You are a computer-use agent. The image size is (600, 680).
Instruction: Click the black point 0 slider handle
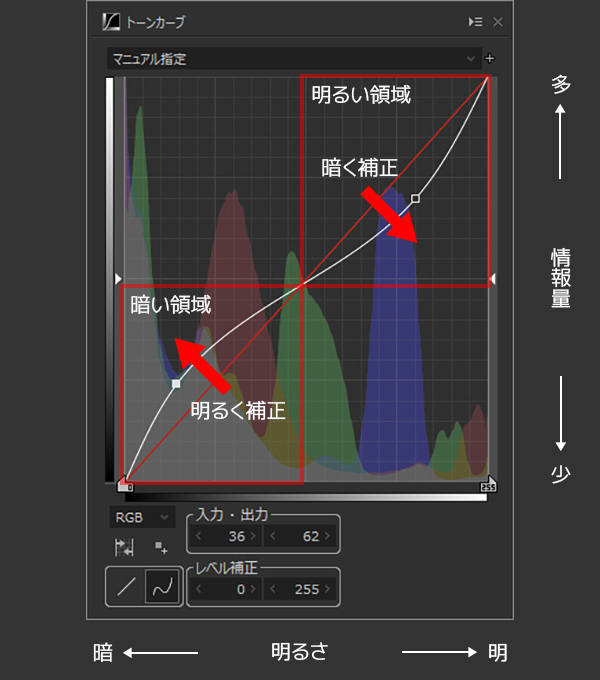(x=125, y=484)
